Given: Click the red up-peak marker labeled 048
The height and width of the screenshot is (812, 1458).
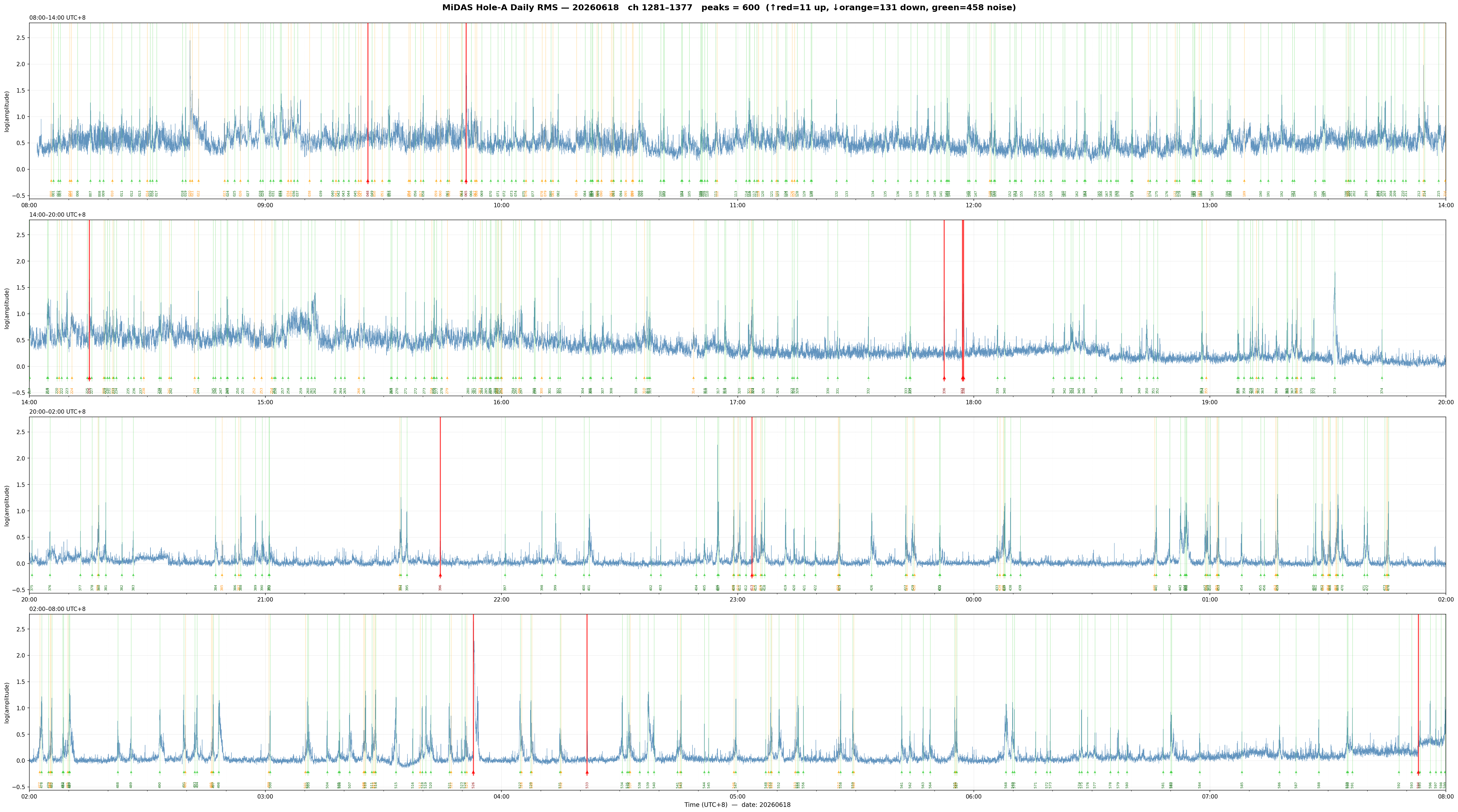Looking at the screenshot, I should pyautogui.click(x=368, y=181).
